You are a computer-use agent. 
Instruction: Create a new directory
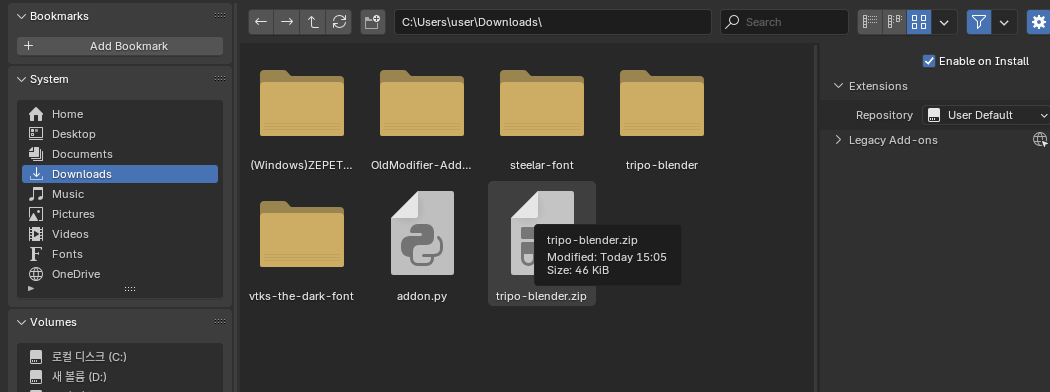tap(372, 22)
